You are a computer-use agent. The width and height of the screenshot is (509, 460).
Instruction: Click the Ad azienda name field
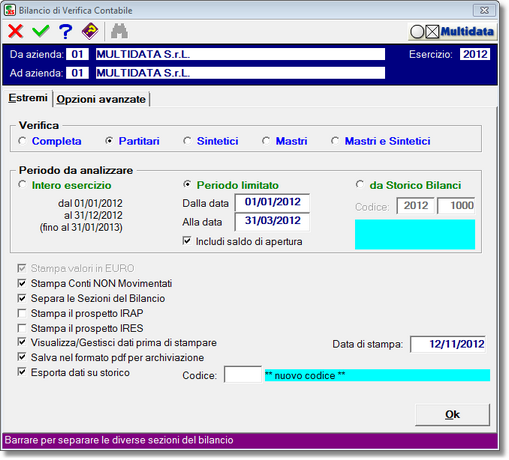240,73
